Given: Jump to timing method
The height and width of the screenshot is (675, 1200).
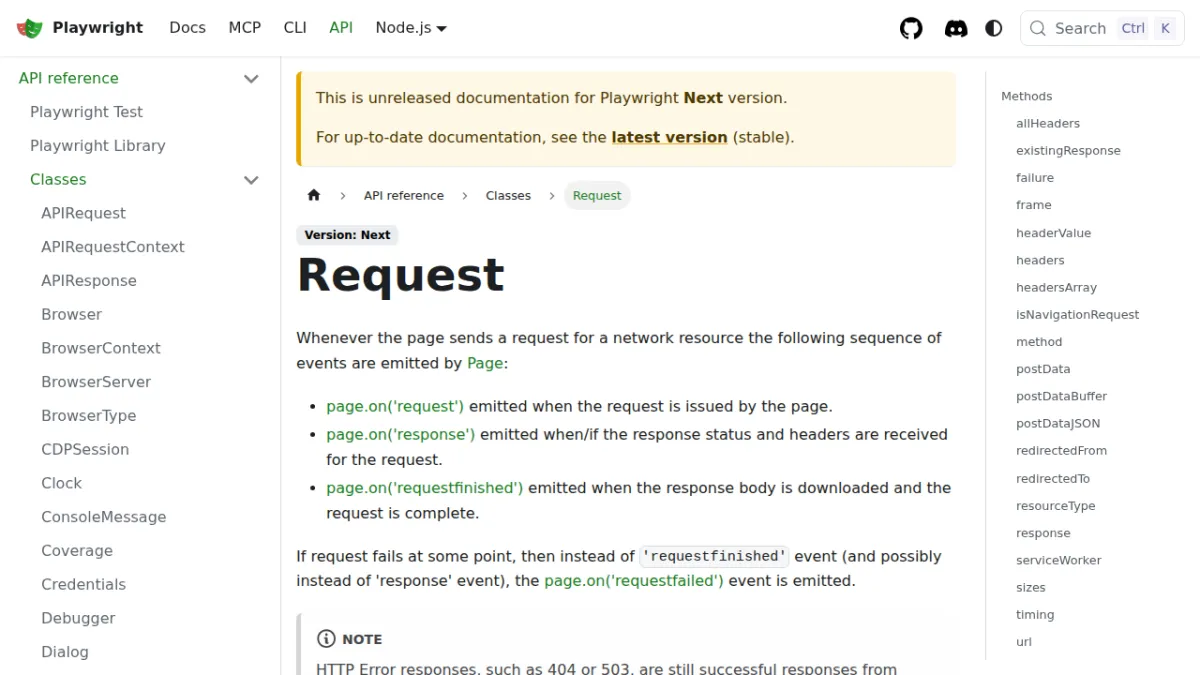Looking at the screenshot, I should coord(1035,615).
